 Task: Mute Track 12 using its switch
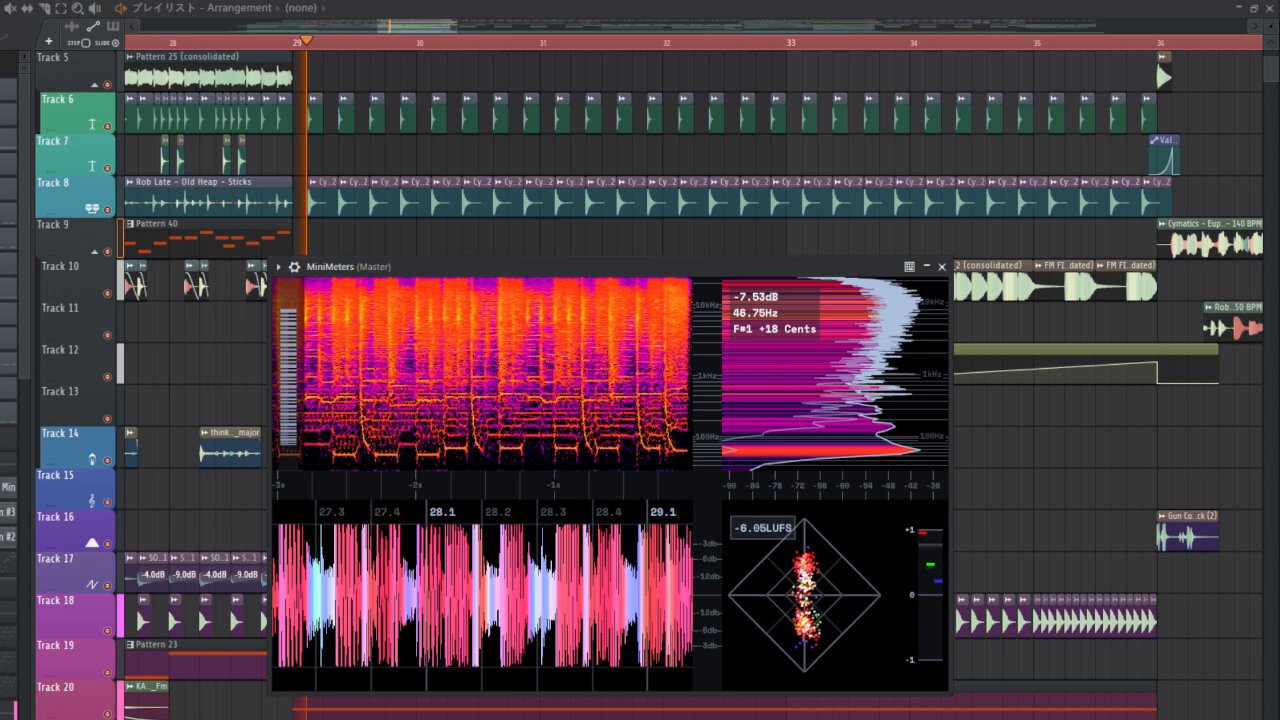(x=107, y=377)
